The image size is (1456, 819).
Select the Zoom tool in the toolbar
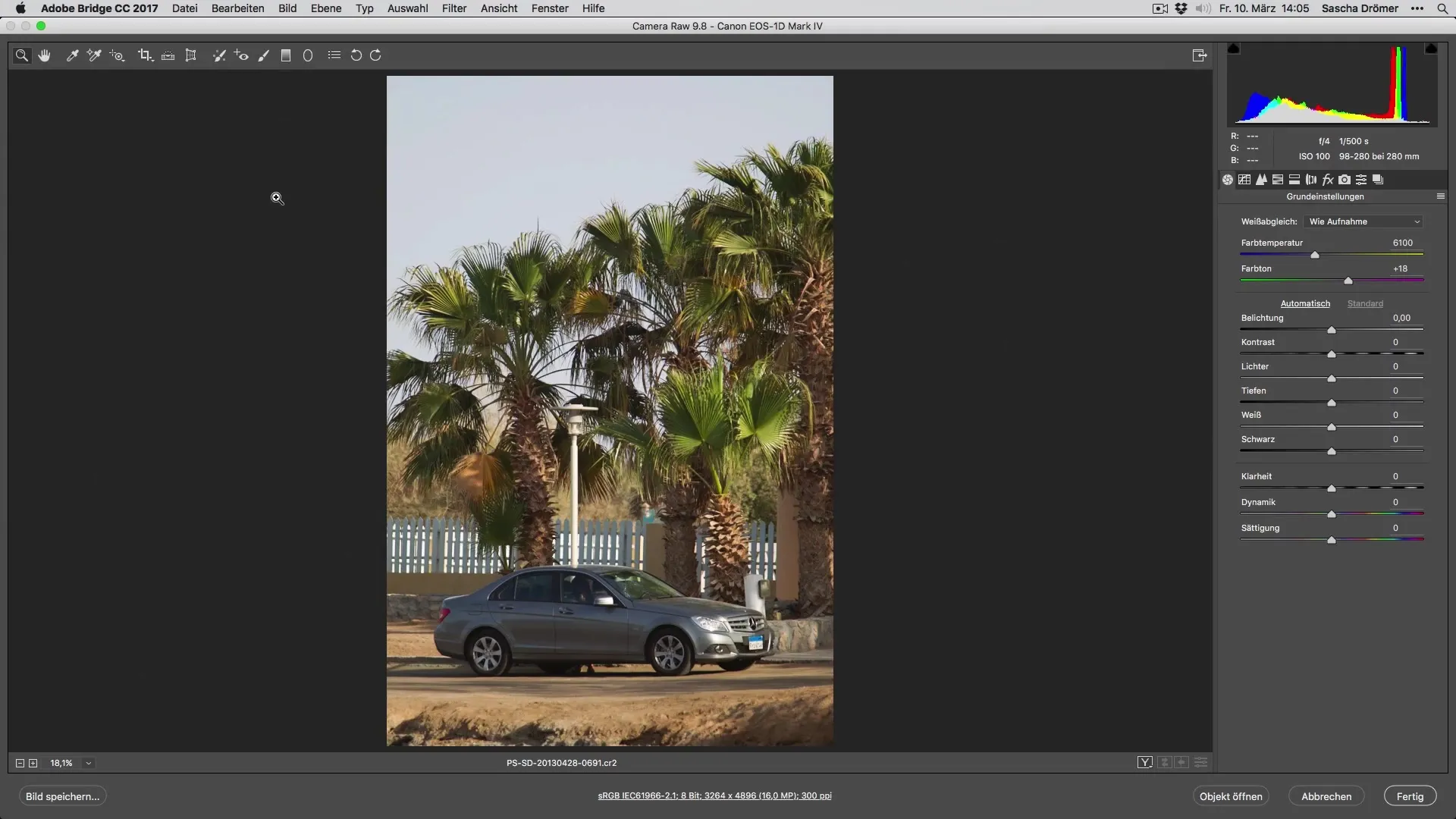(x=22, y=55)
